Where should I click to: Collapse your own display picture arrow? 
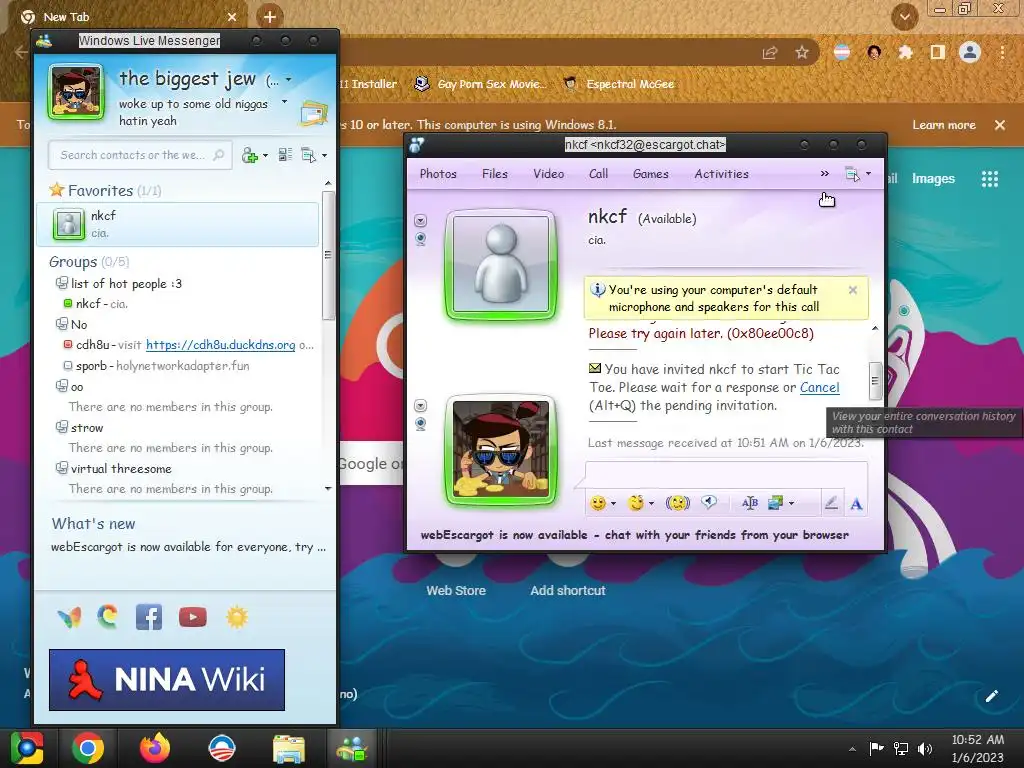421,406
